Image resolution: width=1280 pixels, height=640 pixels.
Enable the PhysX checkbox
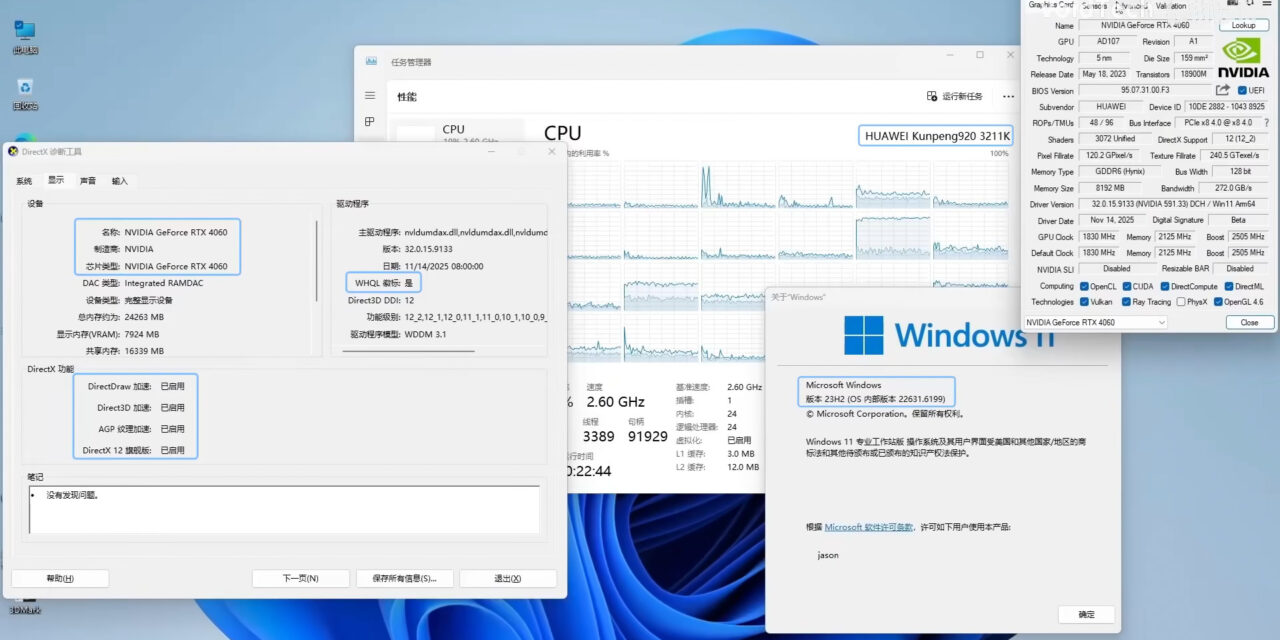[x=1181, y=301]
